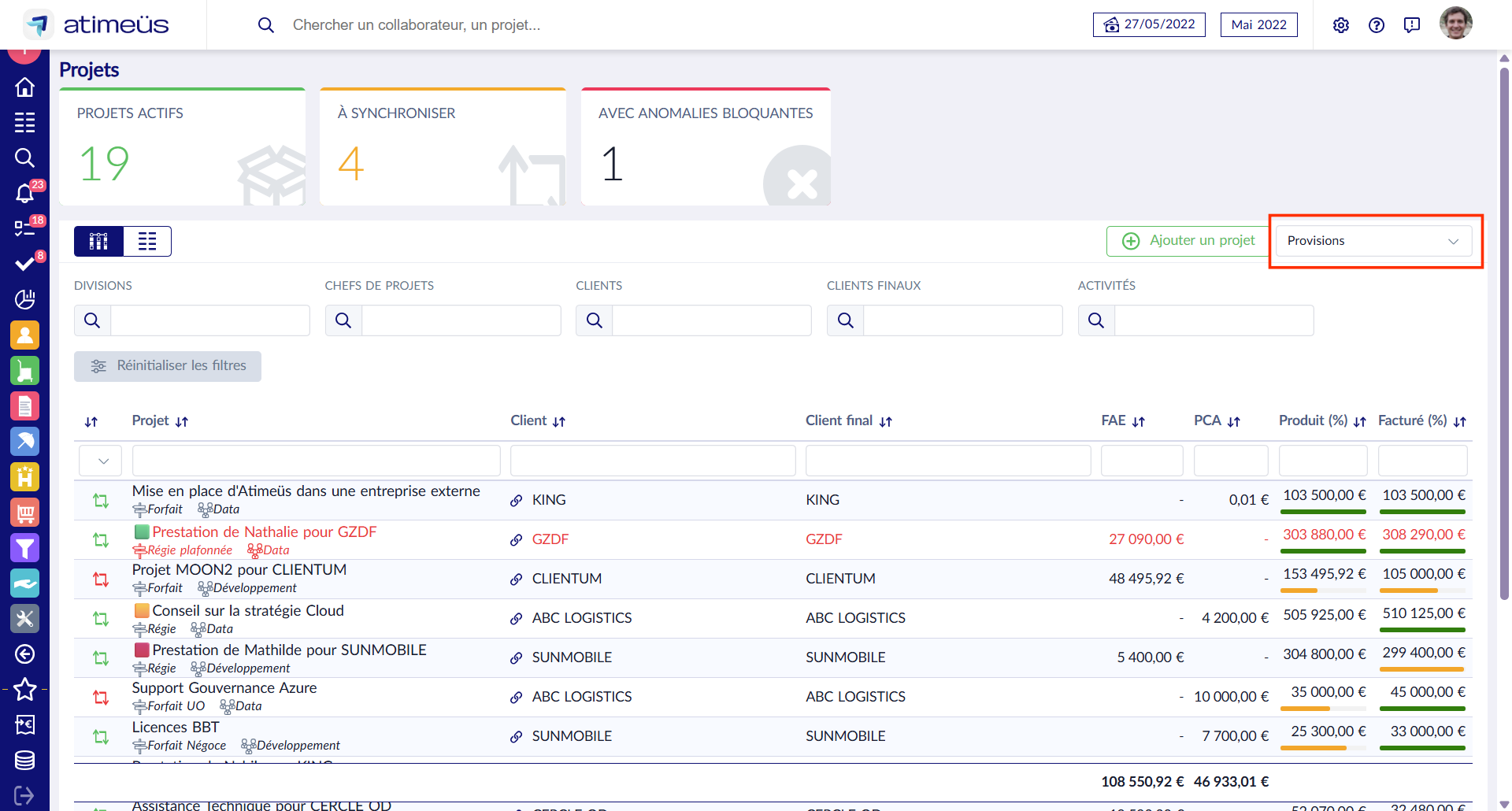This screenshot has width=1512, height=811.
Task: Click the green color square of Prestation de Nathalie
Action: coord(142,531)
